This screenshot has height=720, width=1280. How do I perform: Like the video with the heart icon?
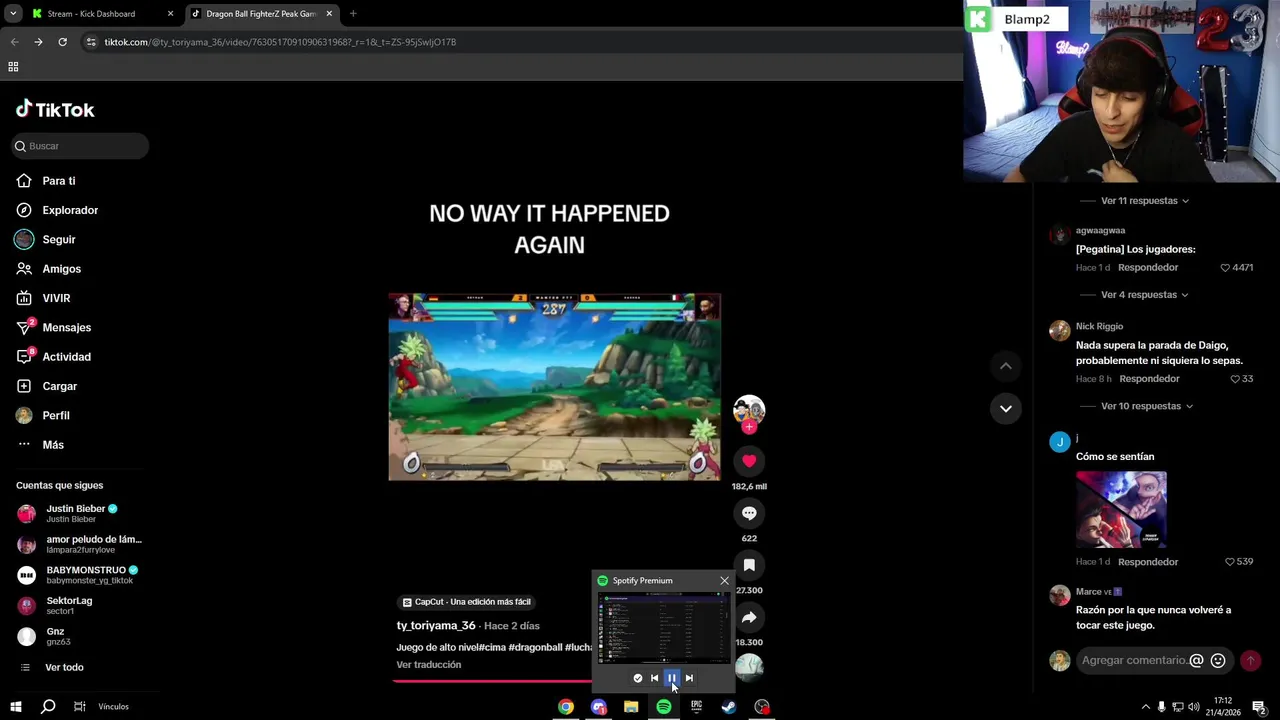click(x=749, y=461)
